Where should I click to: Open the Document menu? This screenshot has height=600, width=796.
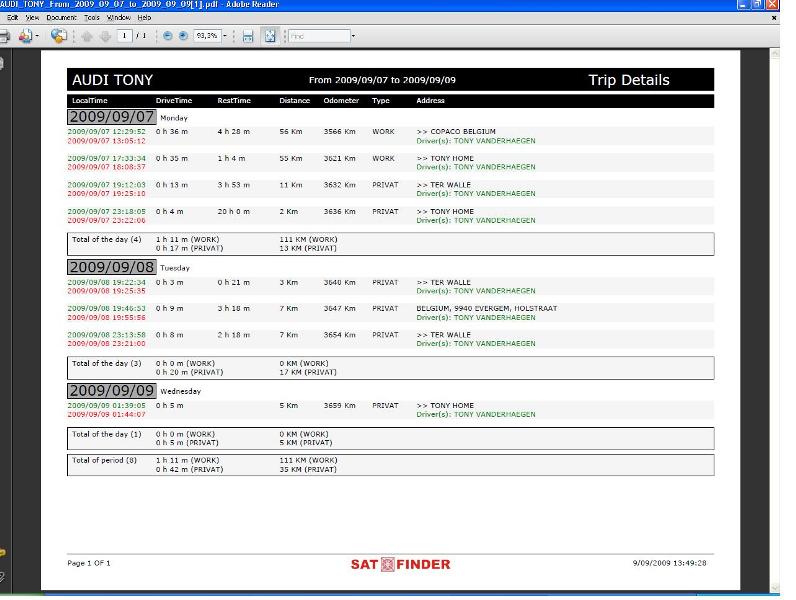62,18
